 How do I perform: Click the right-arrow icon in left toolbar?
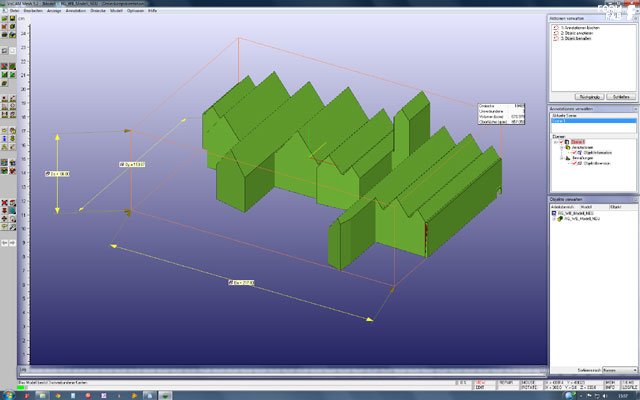pyautogui.click(x=12, y=243)
